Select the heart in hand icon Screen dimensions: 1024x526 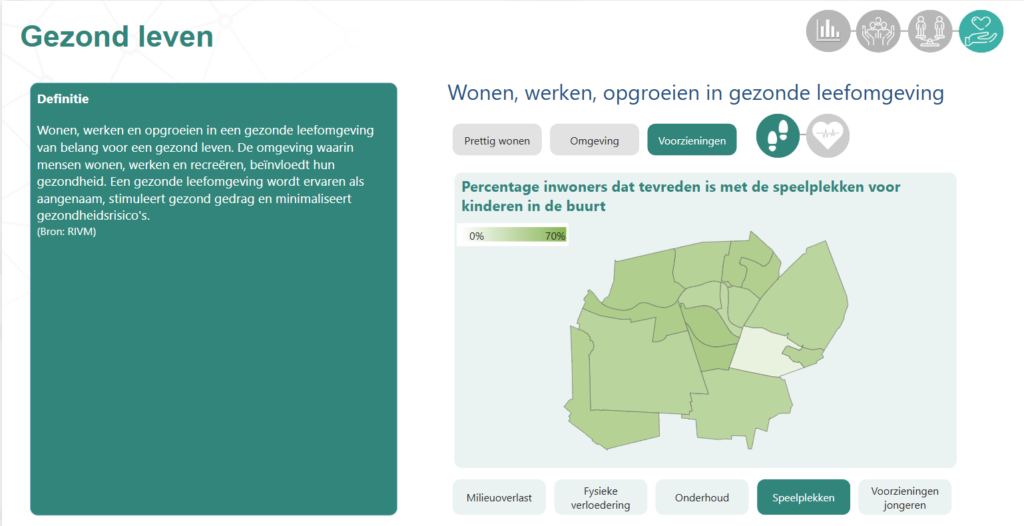pos(981,30)
